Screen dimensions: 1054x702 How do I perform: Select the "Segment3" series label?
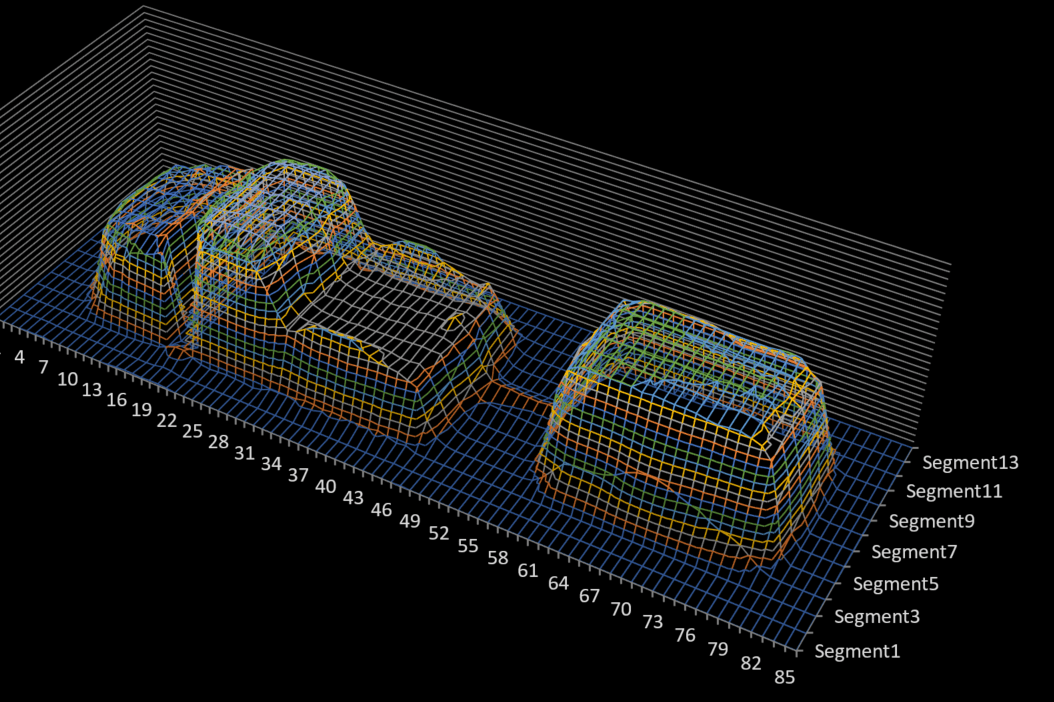pos(877,616)
